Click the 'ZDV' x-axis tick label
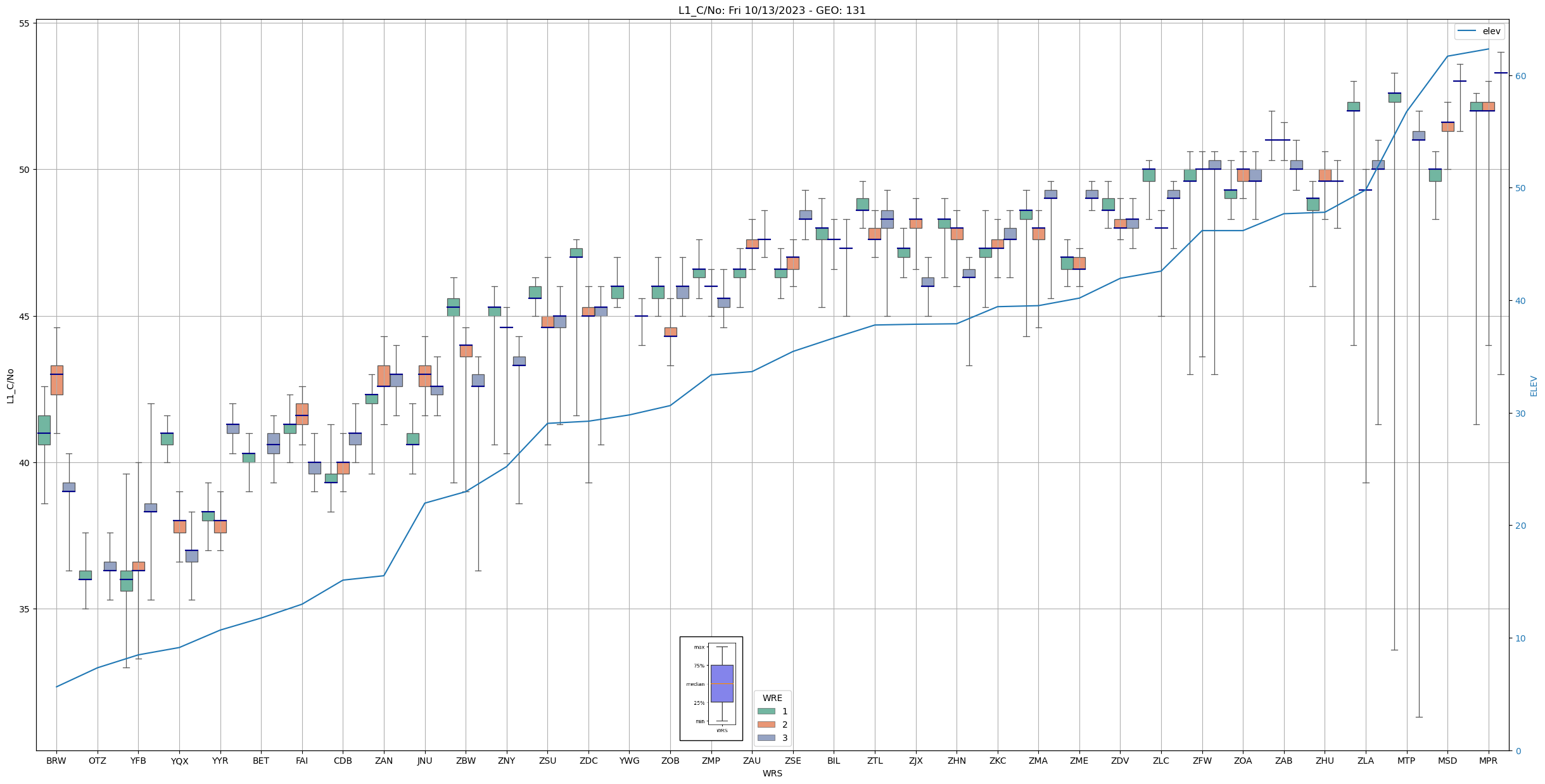This screenshot has height=784, width=1545. coord(1120,761)
